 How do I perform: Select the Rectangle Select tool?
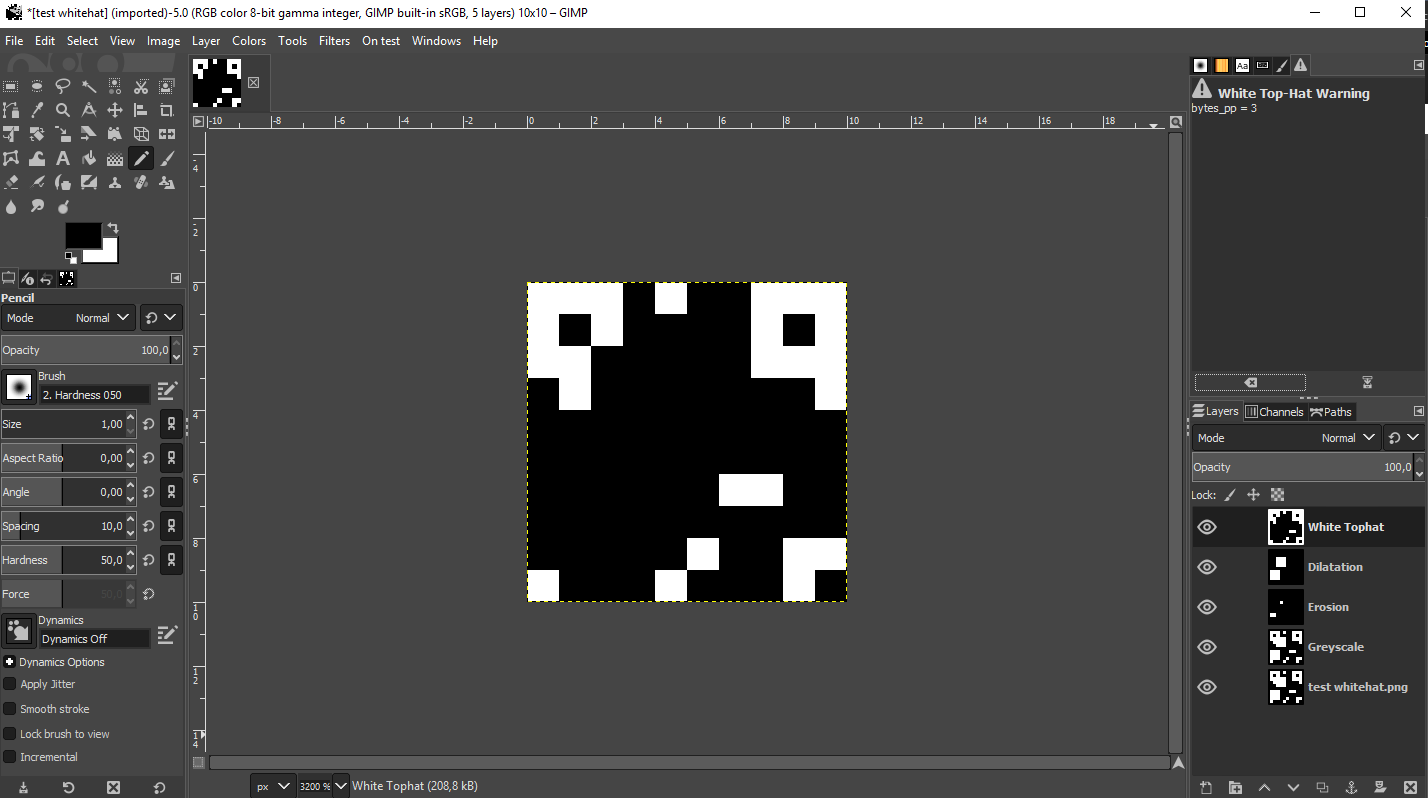pos(11,86)
